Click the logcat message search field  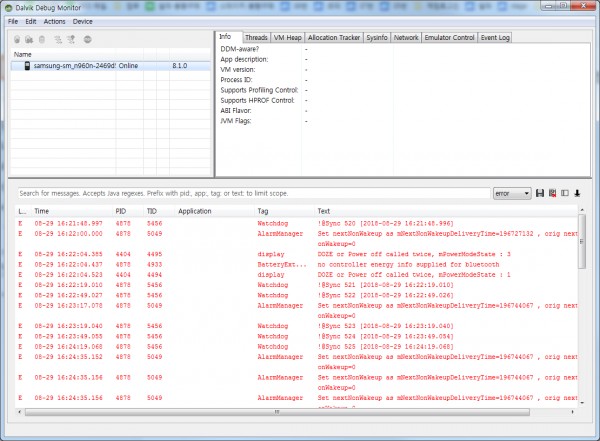[254, 193]
